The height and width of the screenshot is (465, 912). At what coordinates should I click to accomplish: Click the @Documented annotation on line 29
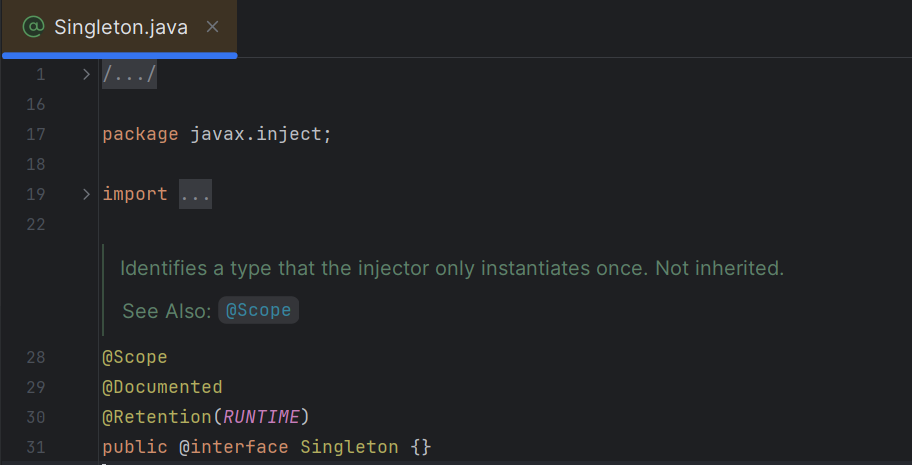point(162,387)
